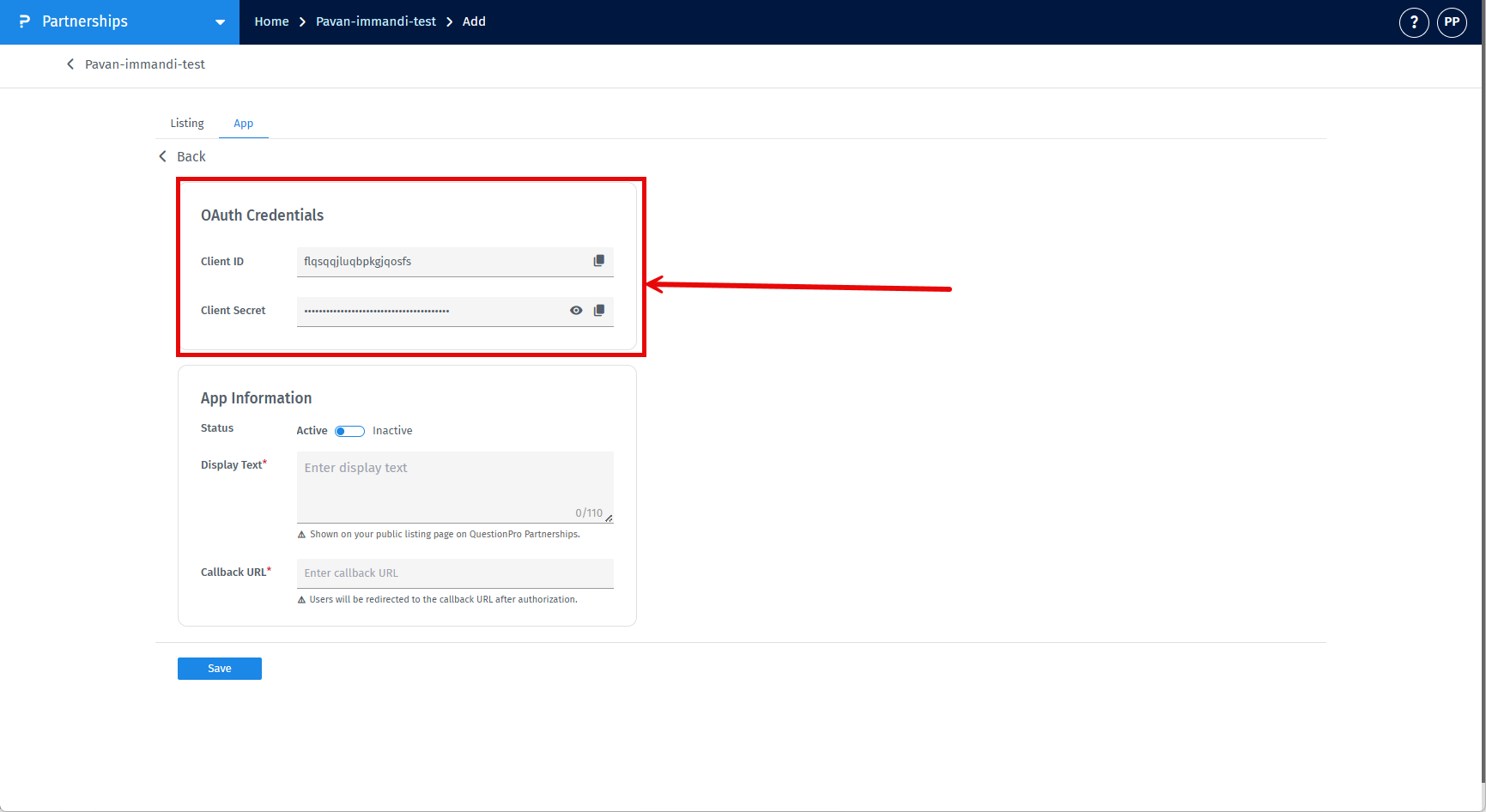Click the Partnerships P logo icon
The height and width of the screenshot is (812, 1486).
pos(24,21)
